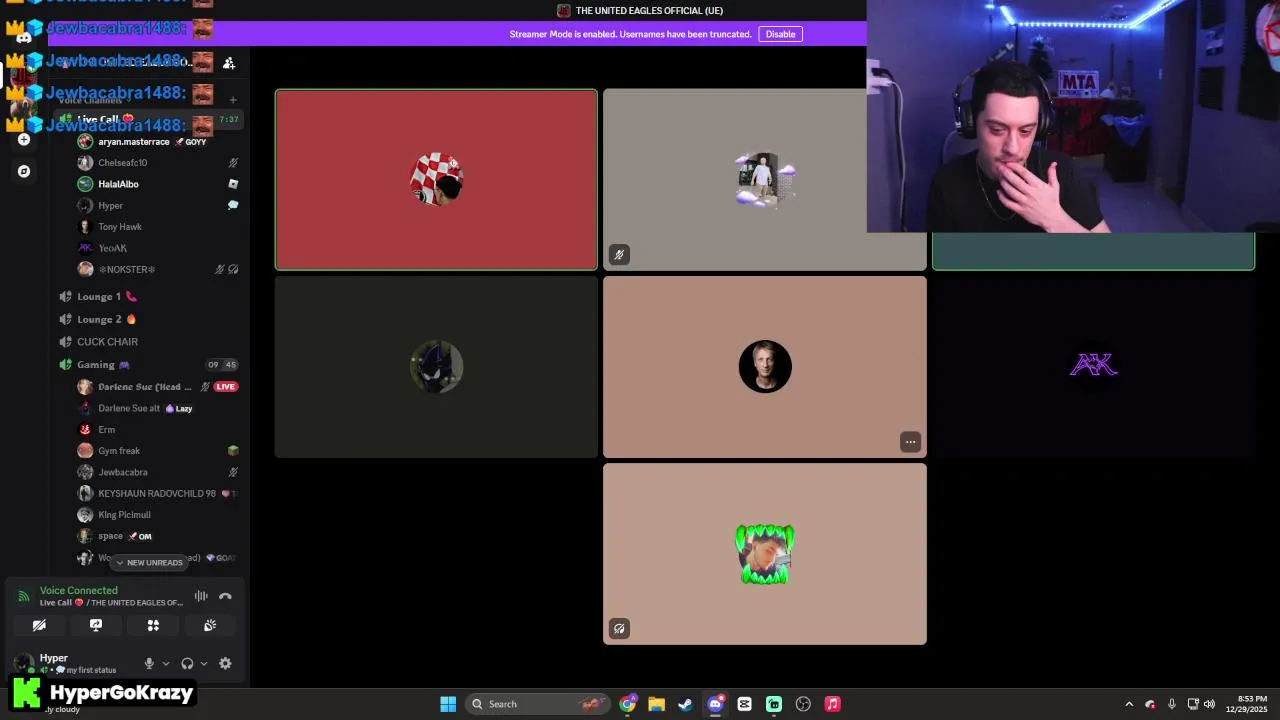Join the Lounge 2 voice channel

pyautogui.click(x=148, y=319)
